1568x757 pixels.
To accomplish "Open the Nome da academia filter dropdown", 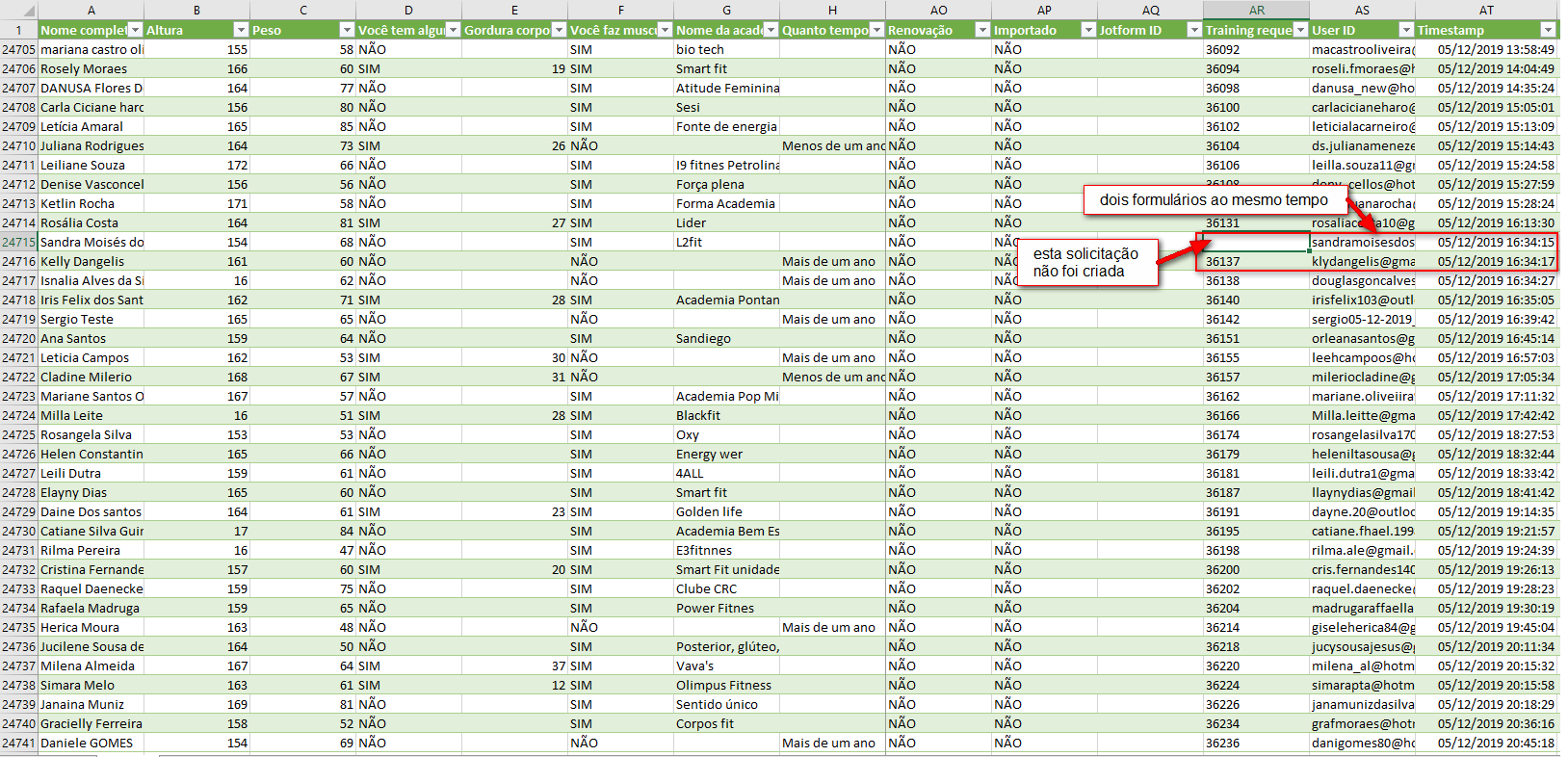I will [x=771, y=30].
